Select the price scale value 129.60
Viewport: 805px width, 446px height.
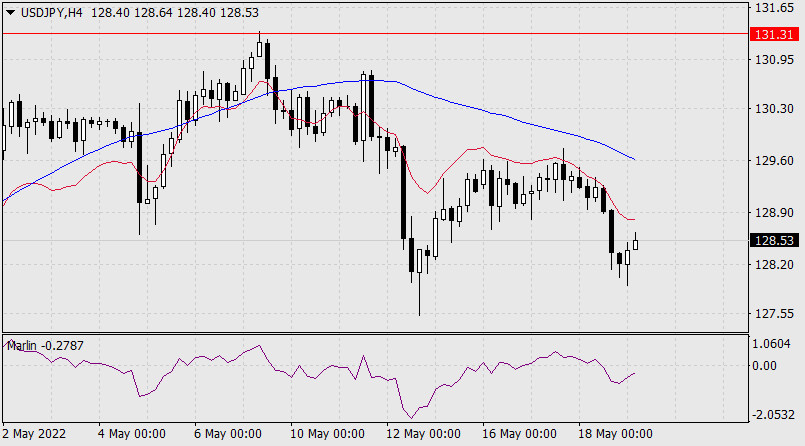(x=774, y=161)
